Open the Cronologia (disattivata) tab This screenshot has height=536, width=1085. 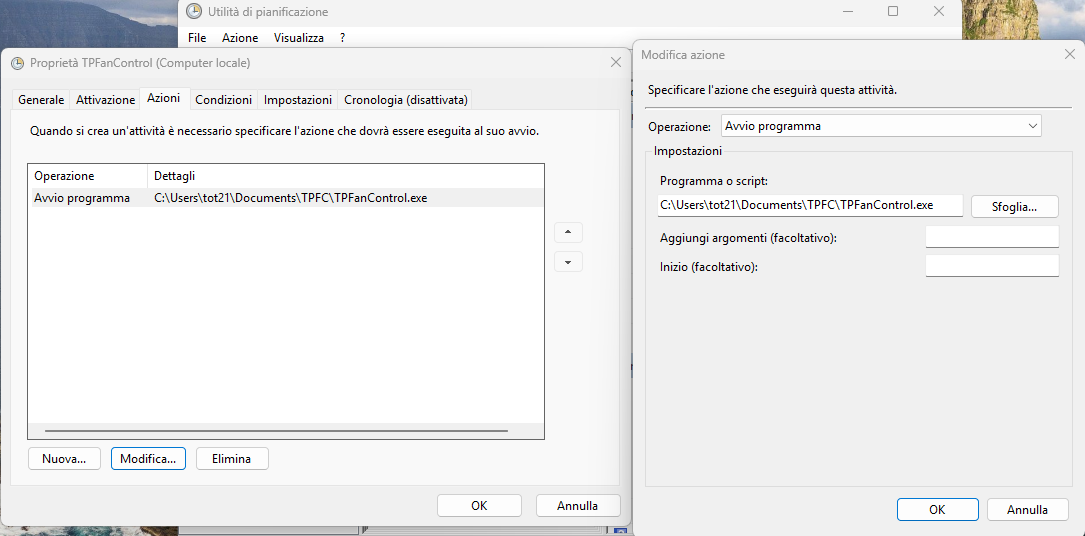coord(405,100)
